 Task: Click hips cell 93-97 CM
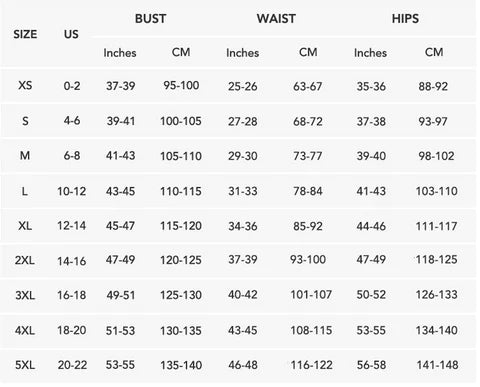(x=433, y=121)
